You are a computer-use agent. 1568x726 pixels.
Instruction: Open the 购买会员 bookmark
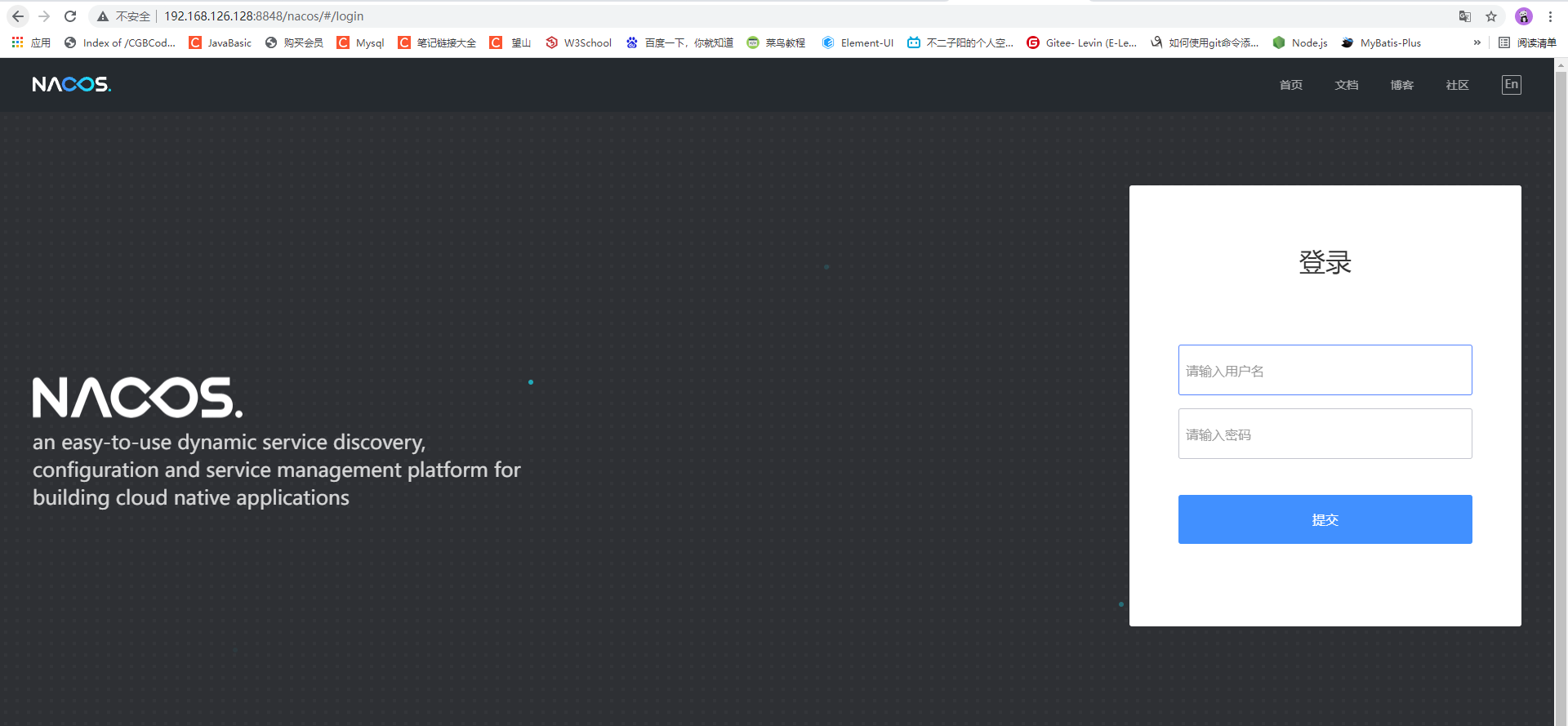pyautogui.click(x=294, y=42)
